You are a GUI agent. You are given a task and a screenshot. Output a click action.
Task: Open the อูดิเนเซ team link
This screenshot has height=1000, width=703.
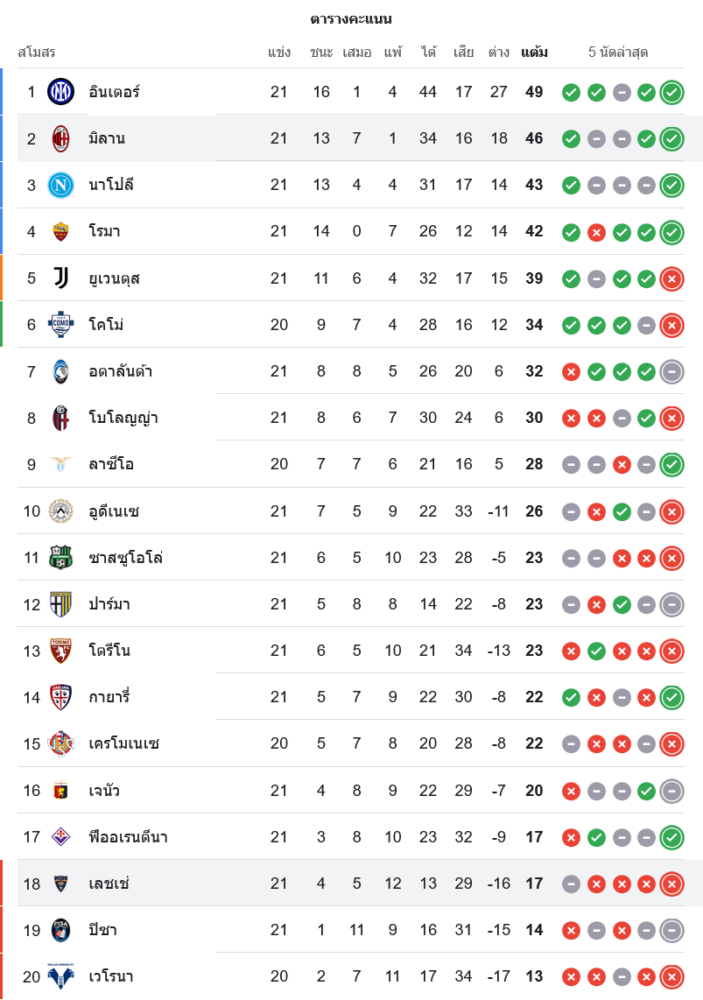114,511
